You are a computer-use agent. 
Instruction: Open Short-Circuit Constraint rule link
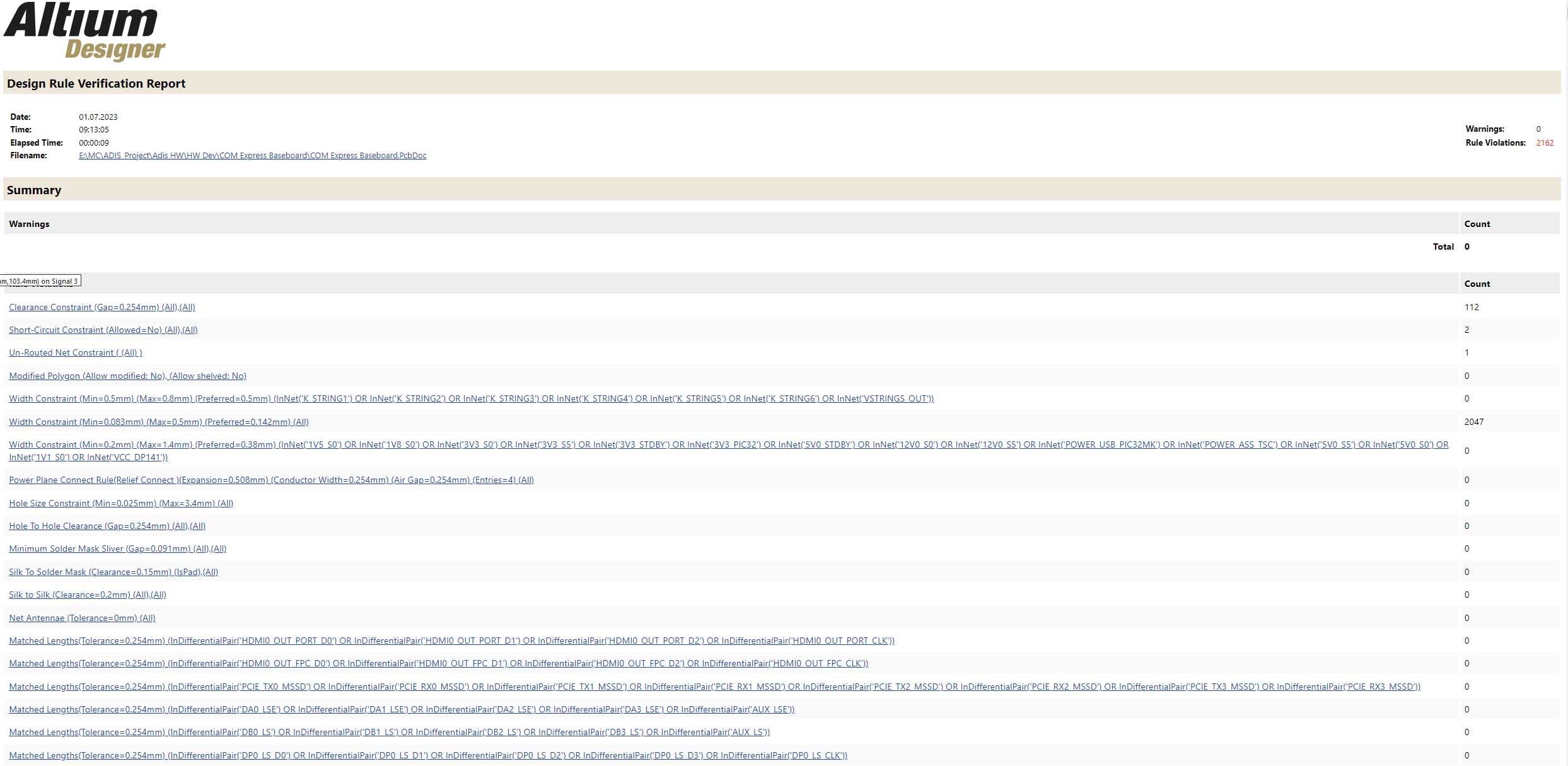[x=103, y=330]
